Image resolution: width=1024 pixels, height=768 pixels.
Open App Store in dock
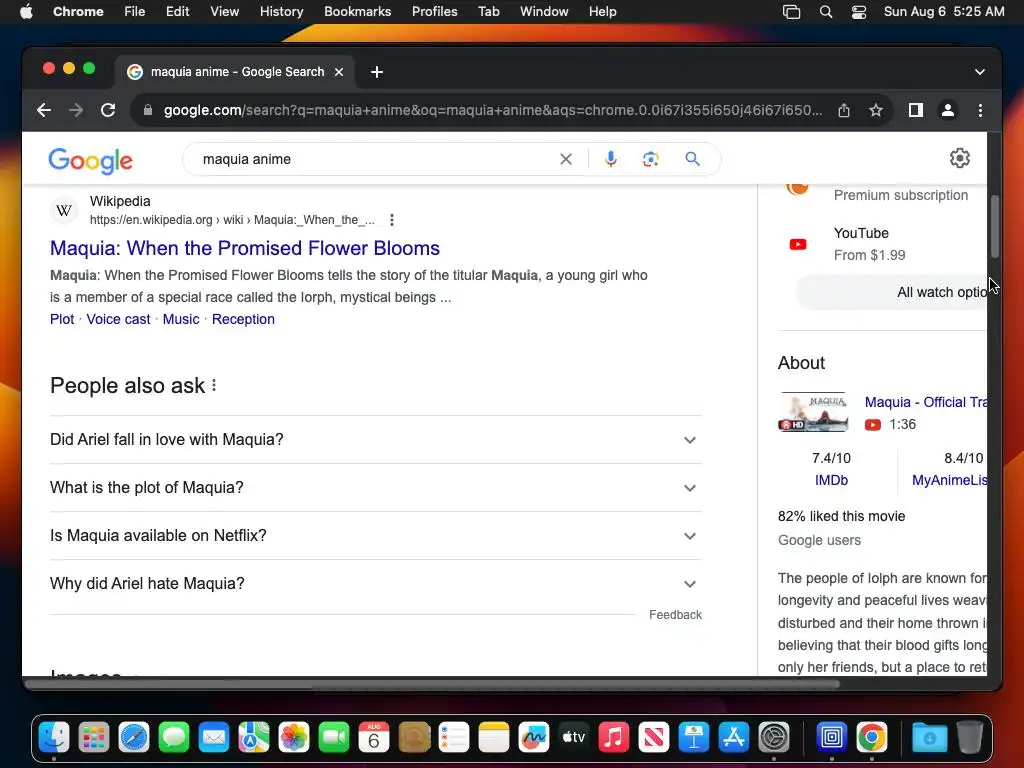[x=734, y=738]
